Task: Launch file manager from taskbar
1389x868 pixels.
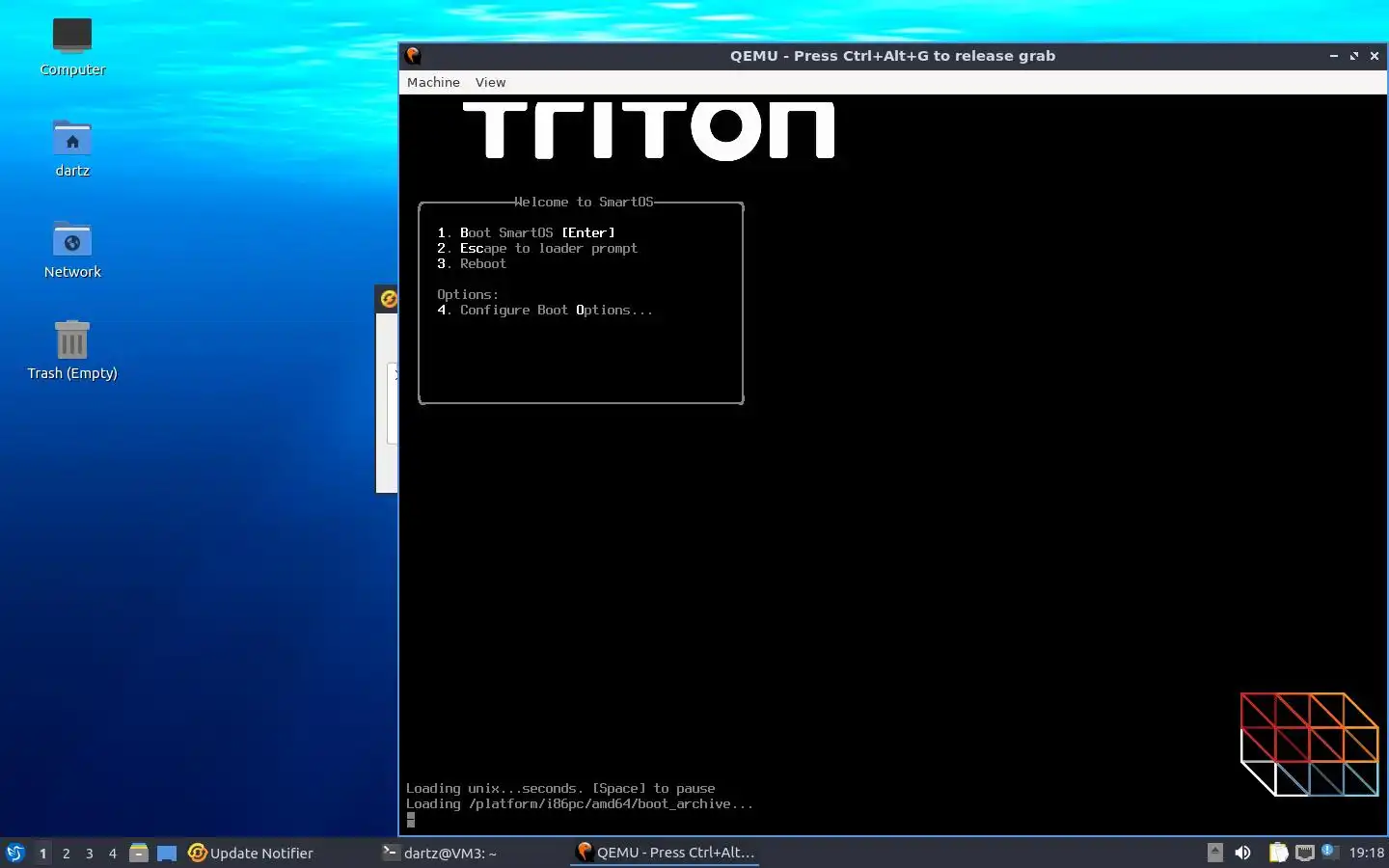Action: point(139,853)
